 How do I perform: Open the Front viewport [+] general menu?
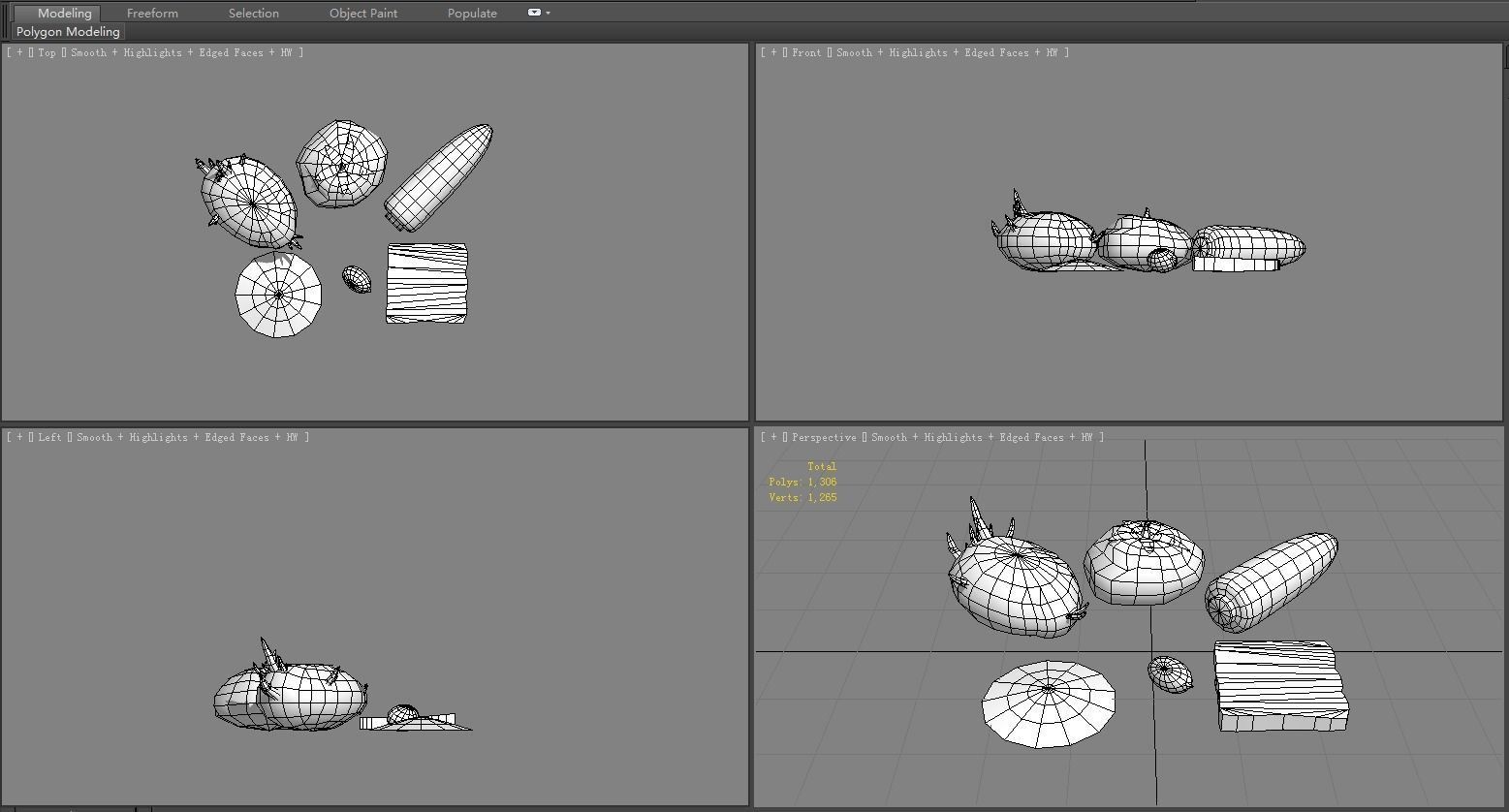click(773, 52)
